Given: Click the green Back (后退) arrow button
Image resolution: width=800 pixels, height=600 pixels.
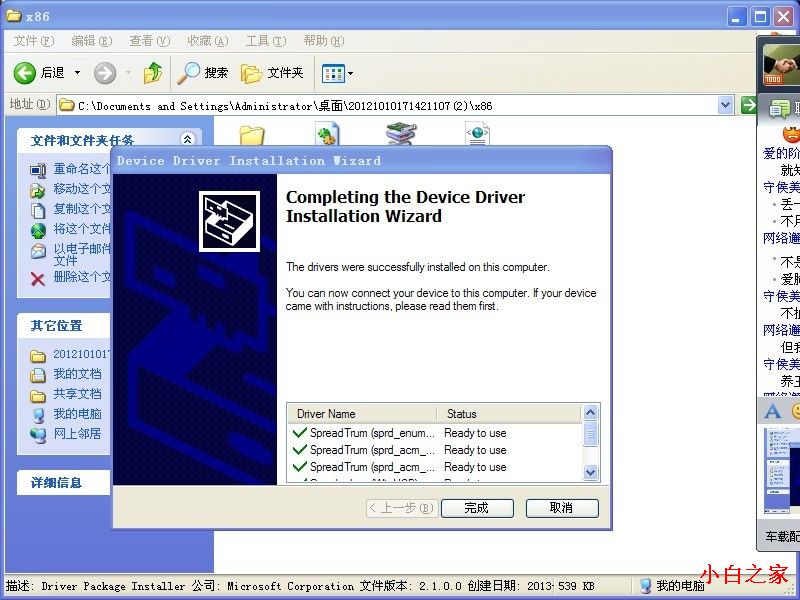Looking at the screenshot, I should click(x=24, y=73).
